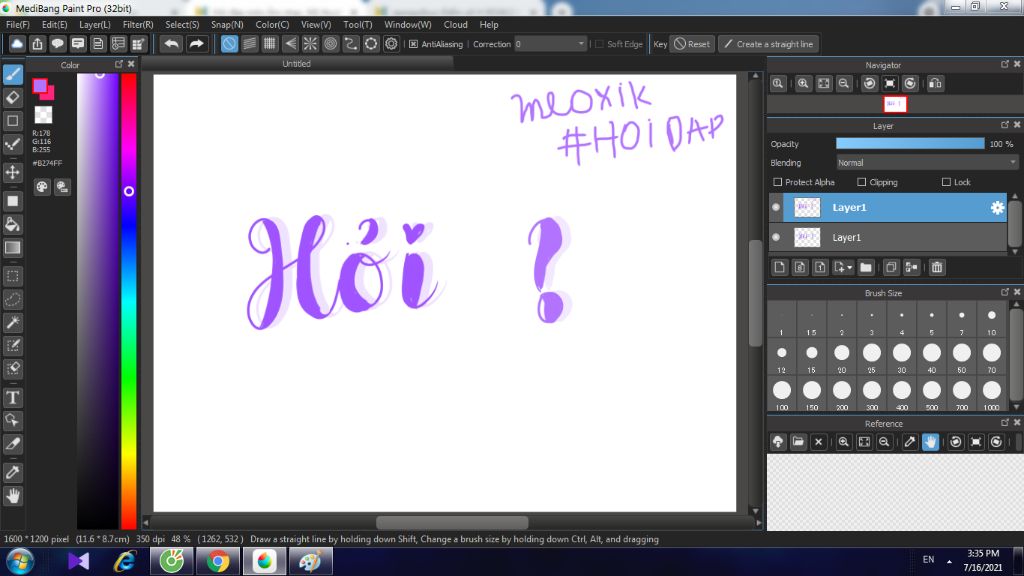1024x576 pixels.
Task: Open the File menu
Action: pyautogui.click(x=18, y=25)
